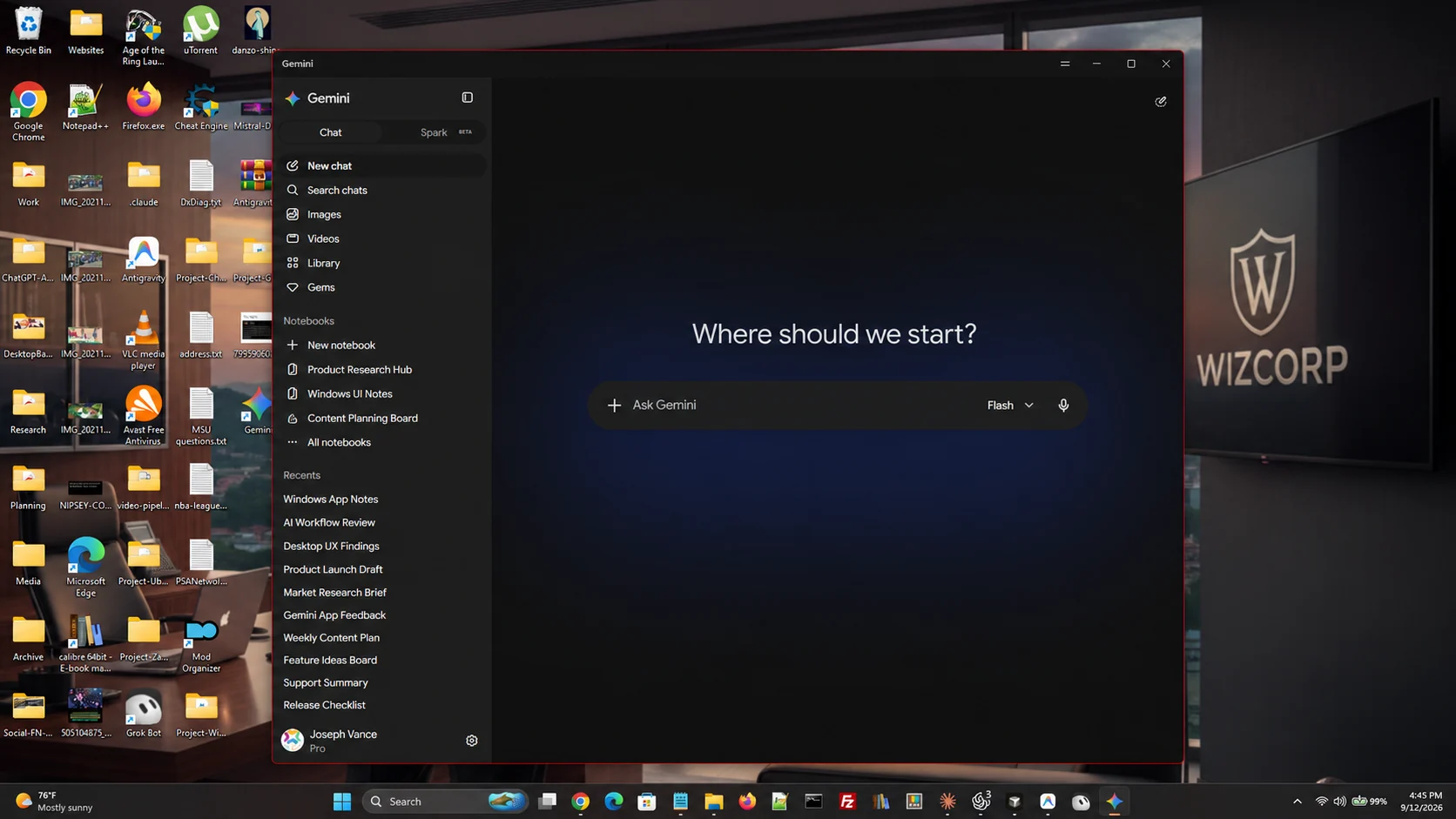Select the Mod Organizer desktop icon
Image resolution: width=1456 pixels, height=819 pixels.
201,643
